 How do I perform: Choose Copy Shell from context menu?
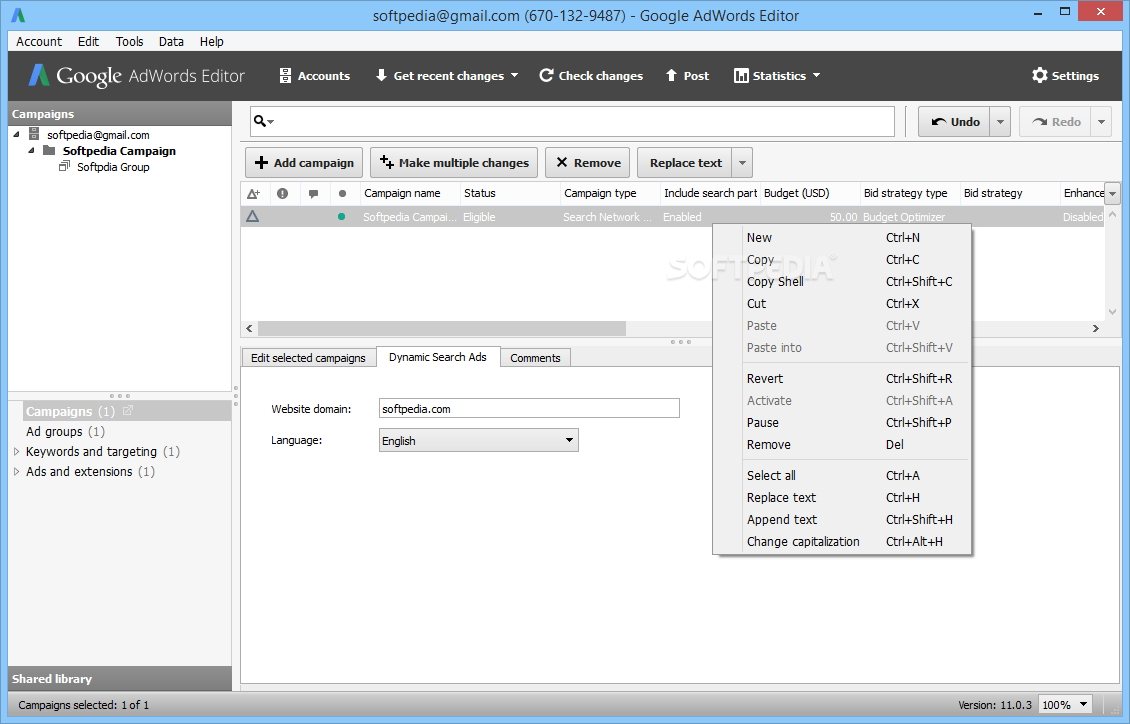tap(842, 282)
